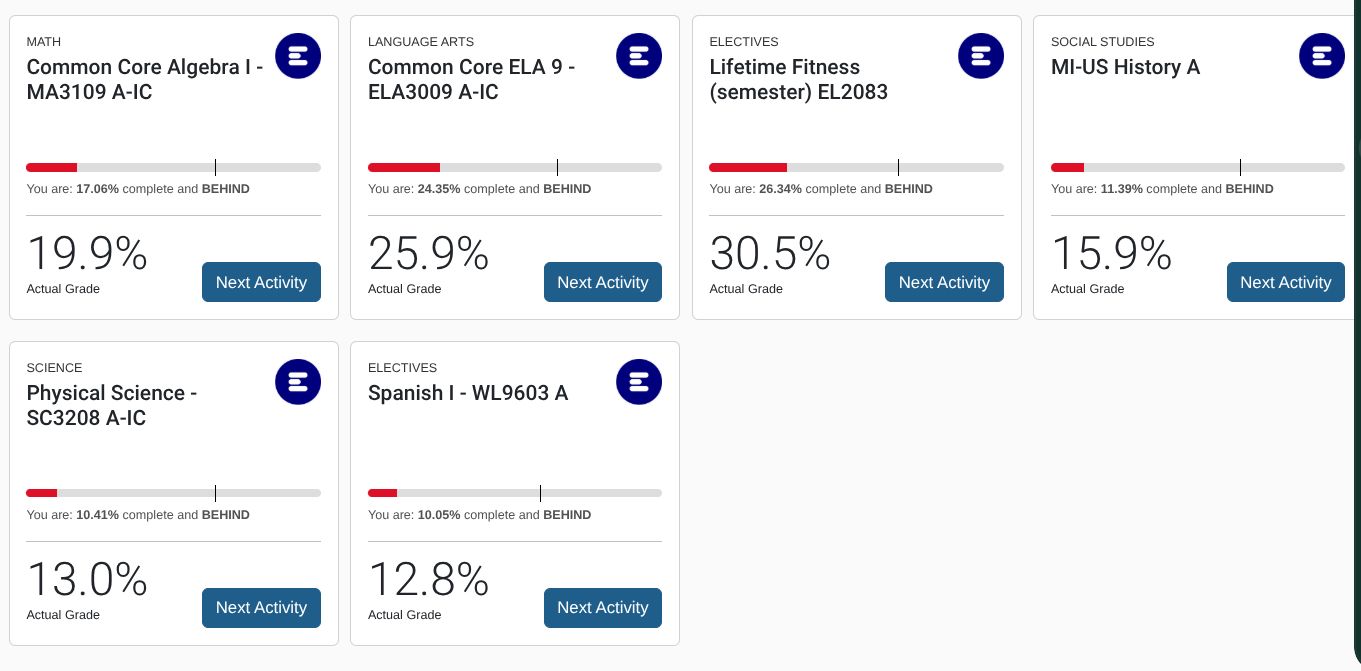This screenshot has width=1361, height=671.
Task: Click the Physical Science course logo icon
Action: point(298,382)
